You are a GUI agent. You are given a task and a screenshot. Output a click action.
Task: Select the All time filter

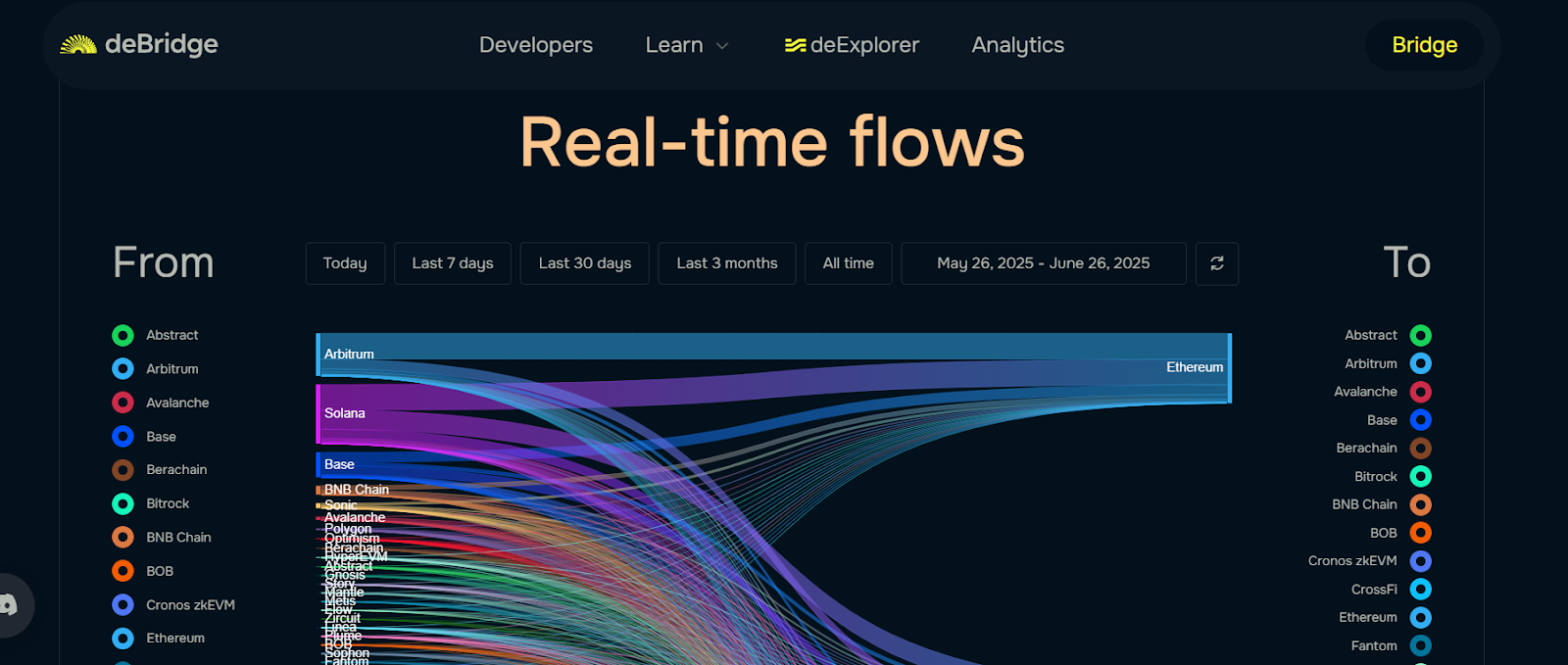[x=849, y=263]
